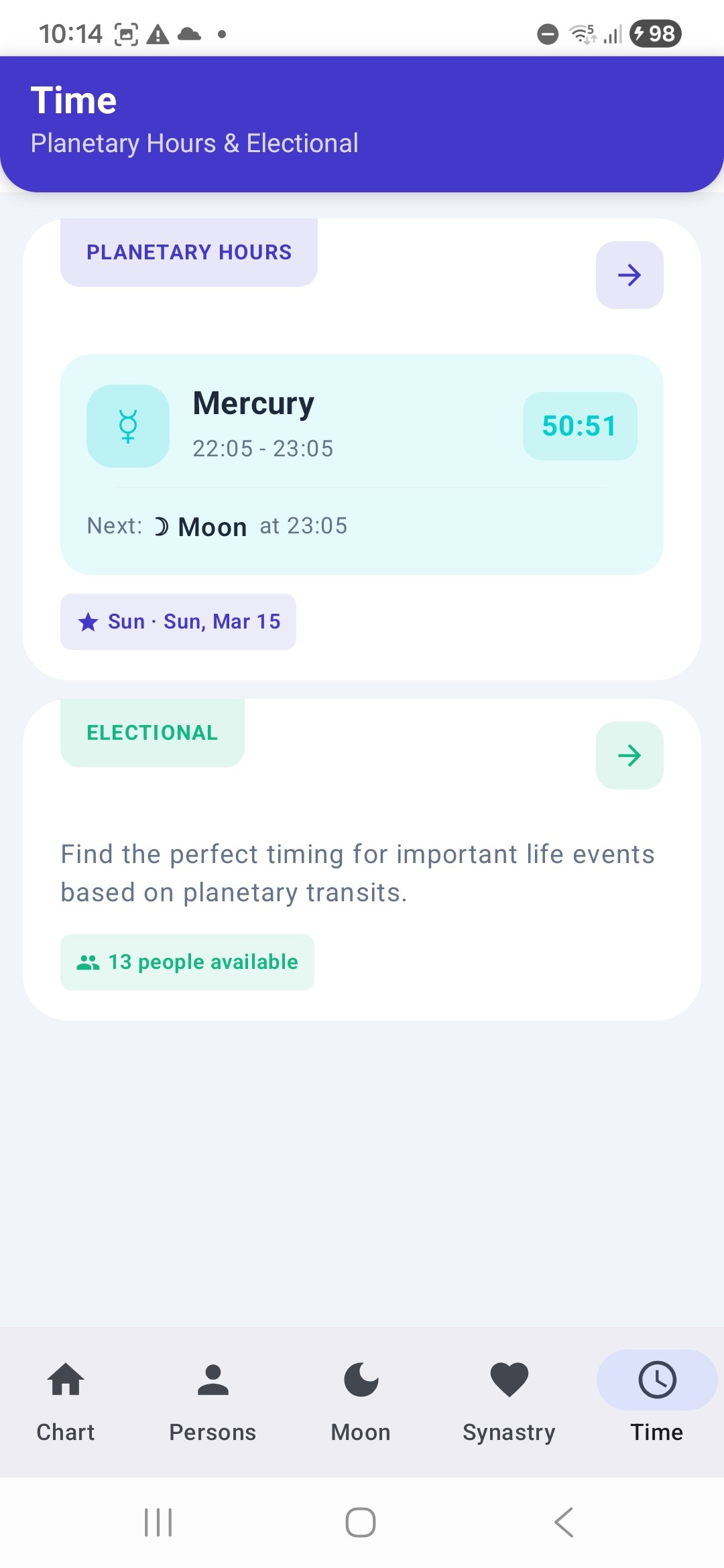Open Electional with the green arrow

(629, 756)
